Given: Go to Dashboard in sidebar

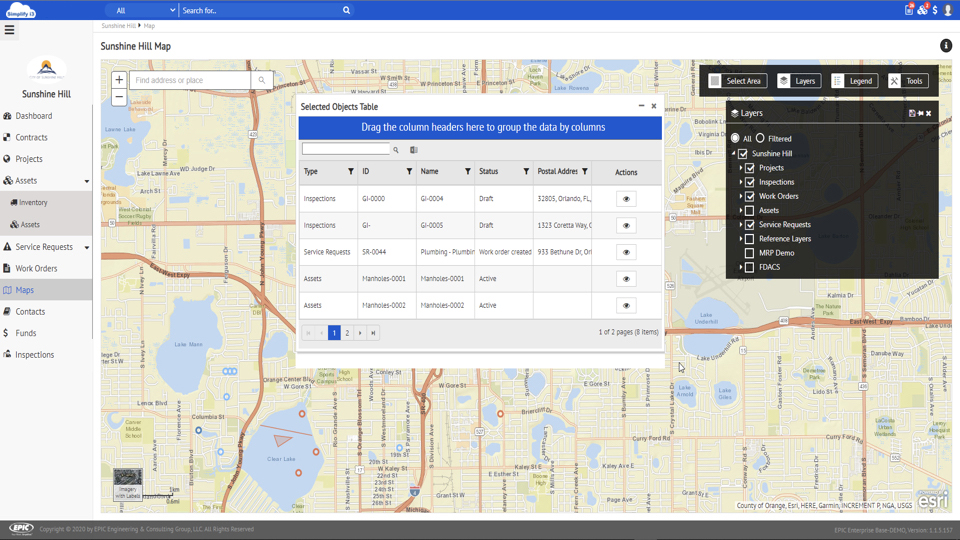Looking at the screenshot, I should coord(33,116).
